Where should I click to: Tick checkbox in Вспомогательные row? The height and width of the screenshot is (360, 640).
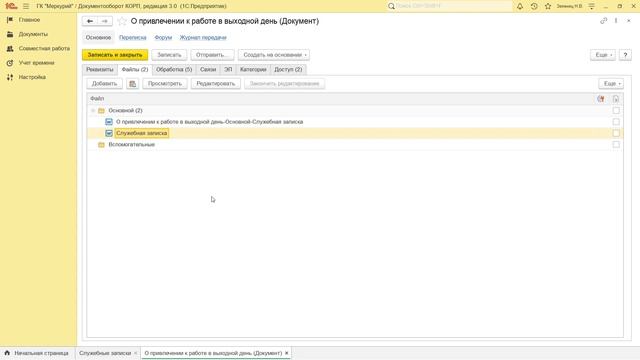(616, 144)
